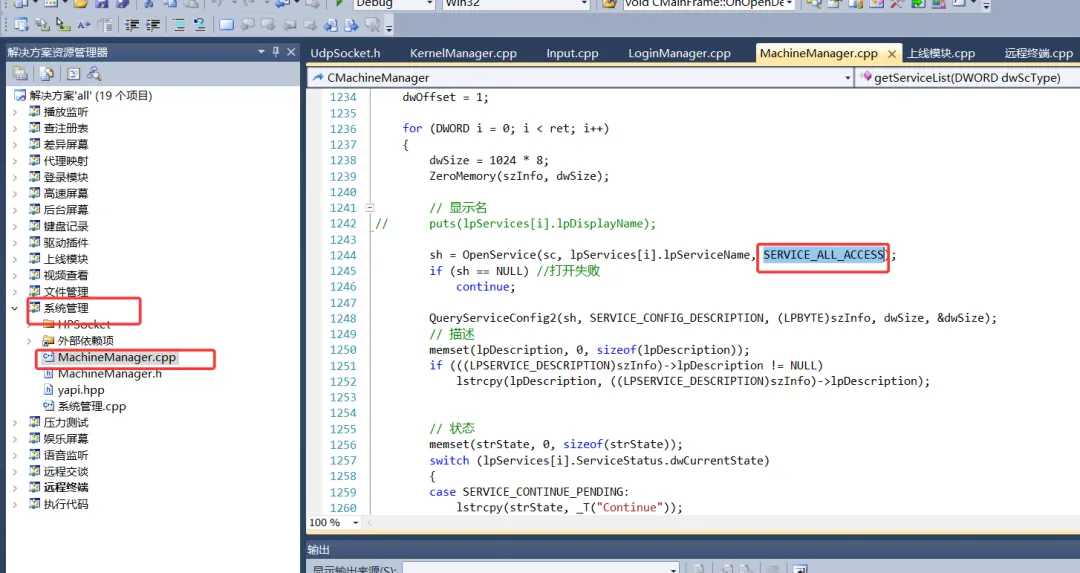Viewport: 1080px width, 573px height.
Task: Click third icon in Solution Explorer toolbar
Action: 74,73
